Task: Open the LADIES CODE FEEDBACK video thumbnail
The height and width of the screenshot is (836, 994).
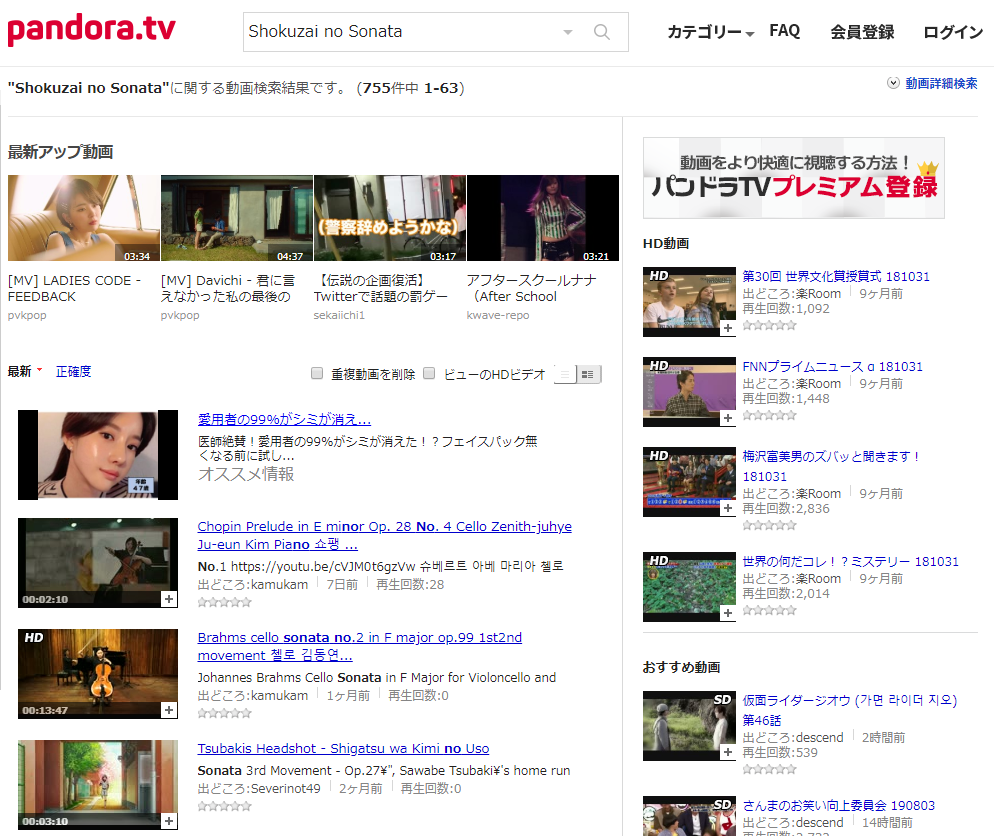Action: [84, 218]
